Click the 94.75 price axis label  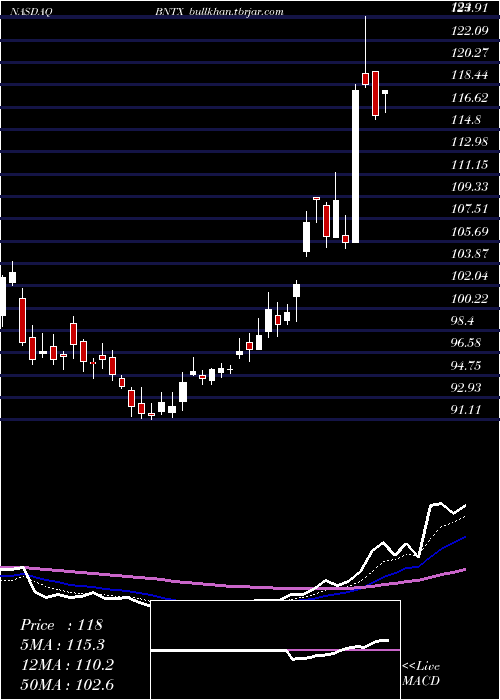464,365
